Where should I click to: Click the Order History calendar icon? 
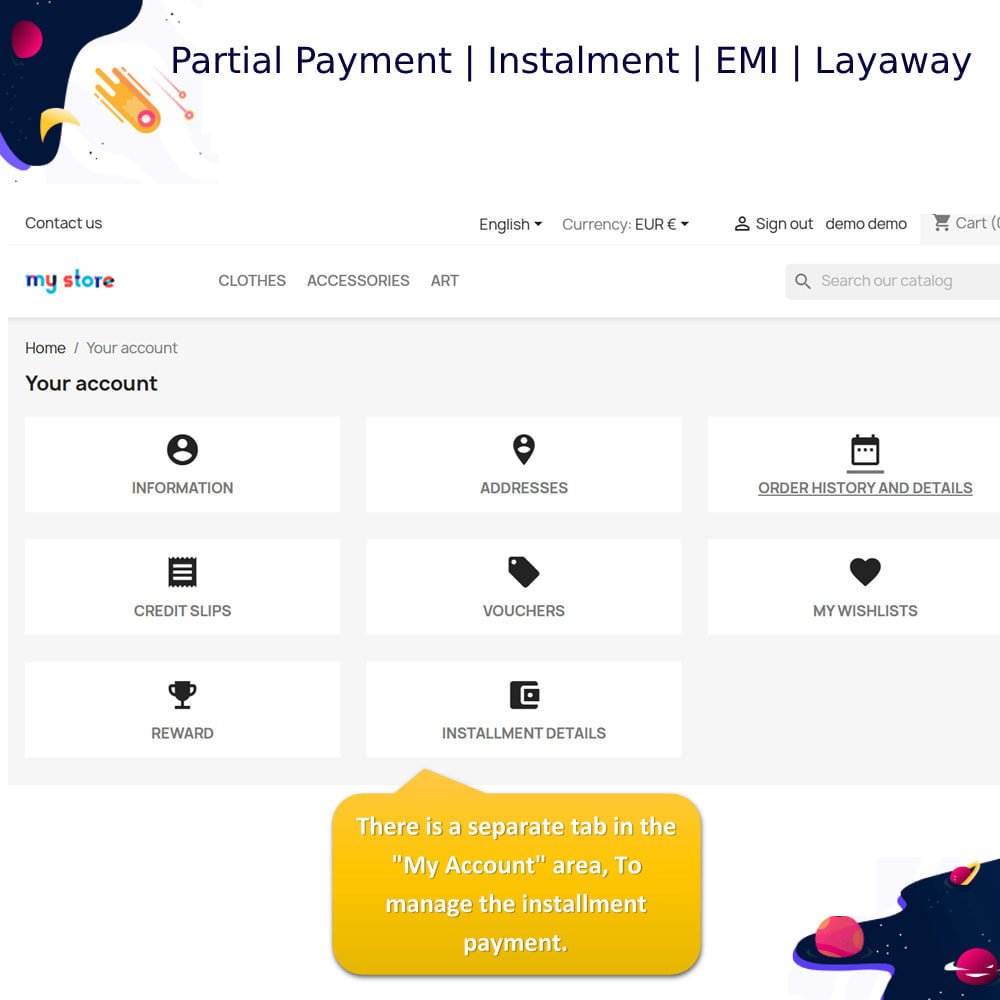865,450
